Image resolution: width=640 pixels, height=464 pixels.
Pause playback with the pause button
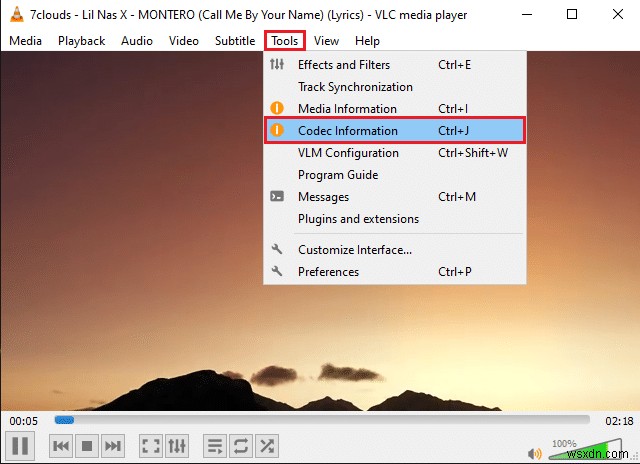[x=20, y=446]
